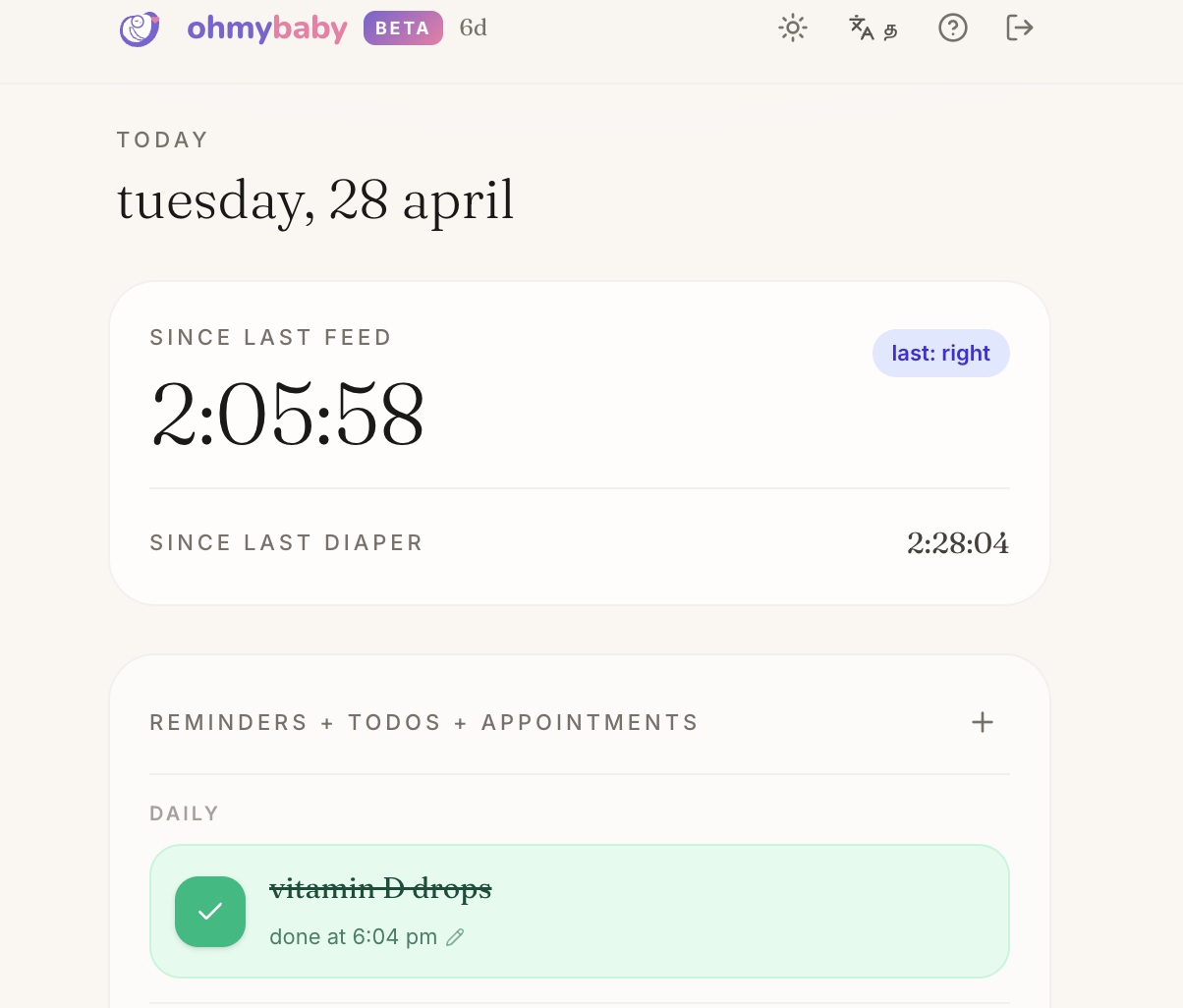Click 'done at 6:04 pm' to change it
The height and width of the screenshot is (1008, 1183).
click(x=354, y=937)
